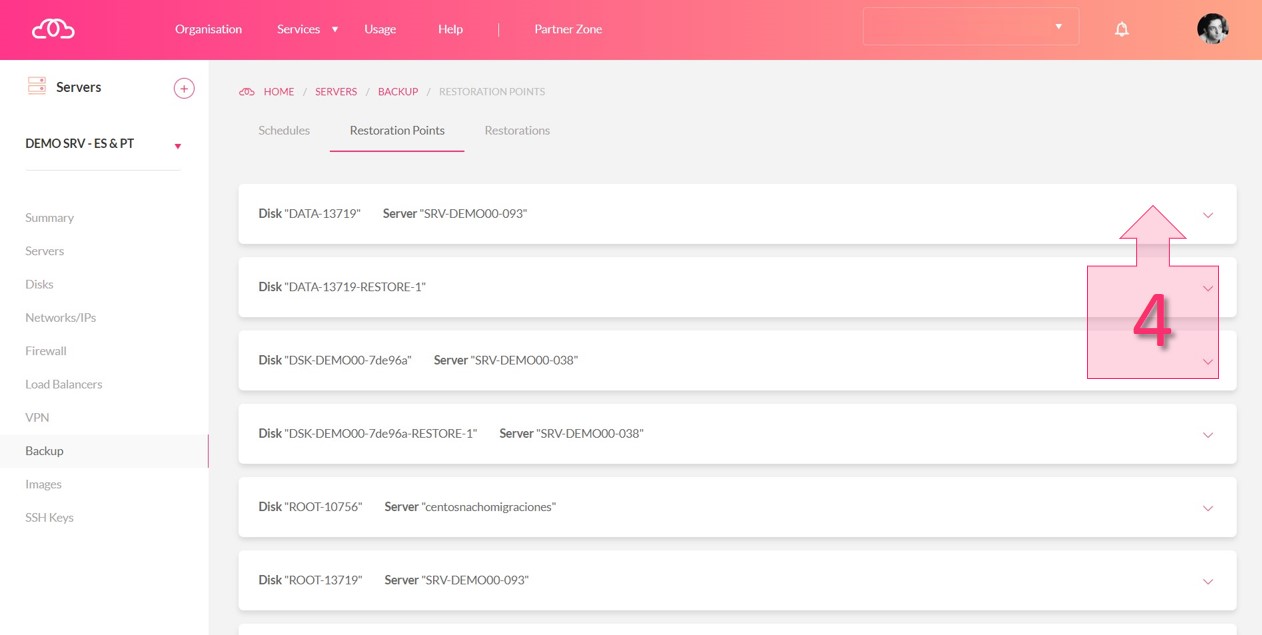Go to Partner Zone
This screenshot has height=635, width=1262.
click(568, 29)
